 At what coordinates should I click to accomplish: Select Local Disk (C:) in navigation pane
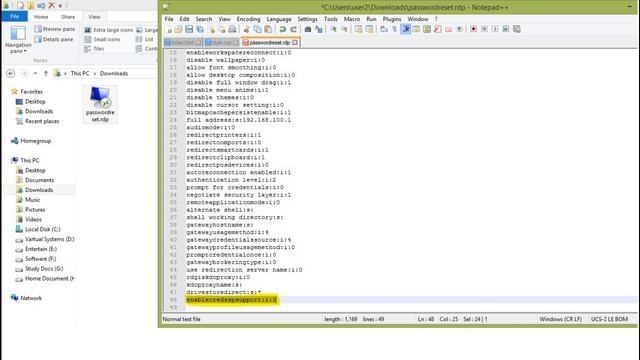click(38, 229)
